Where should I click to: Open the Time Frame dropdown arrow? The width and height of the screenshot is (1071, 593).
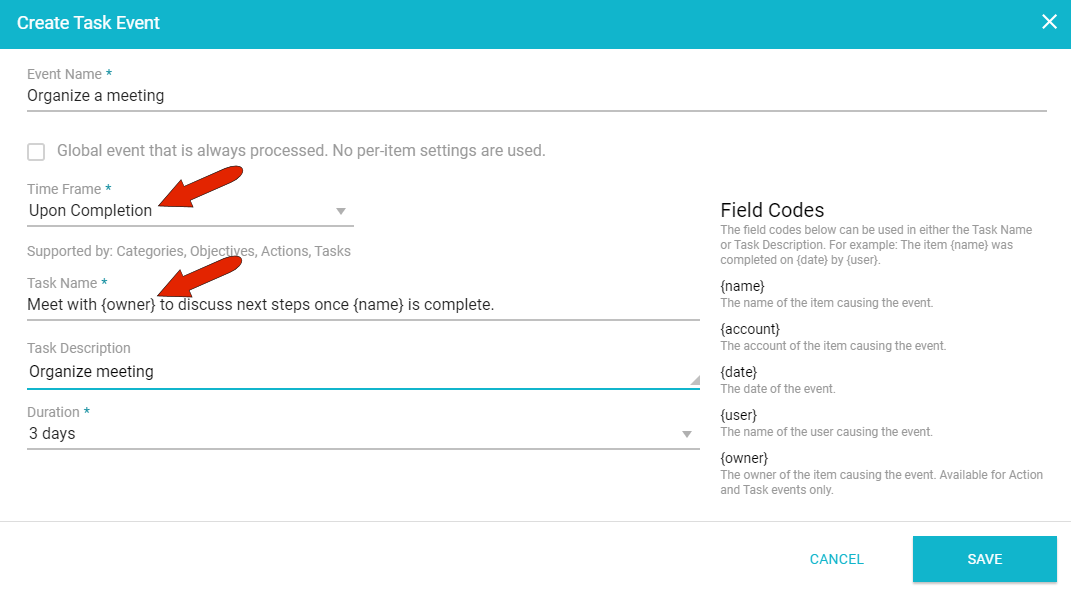(x=340, y=211)
